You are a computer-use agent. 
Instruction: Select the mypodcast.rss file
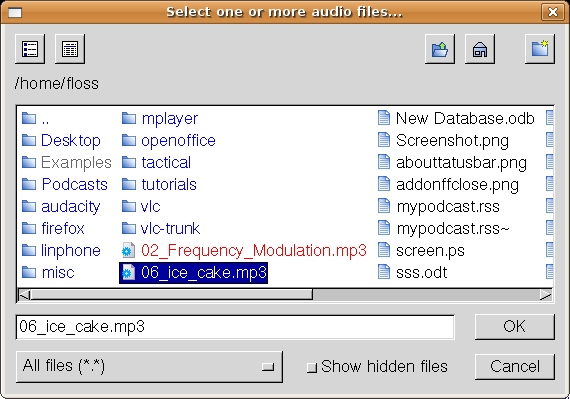coord(439,207)
